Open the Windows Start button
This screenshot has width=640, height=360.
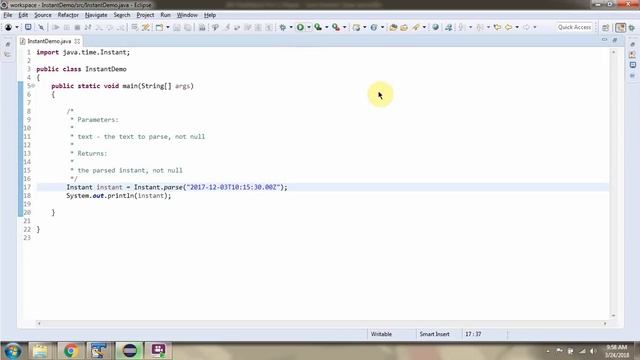click(x=13, y=351)
